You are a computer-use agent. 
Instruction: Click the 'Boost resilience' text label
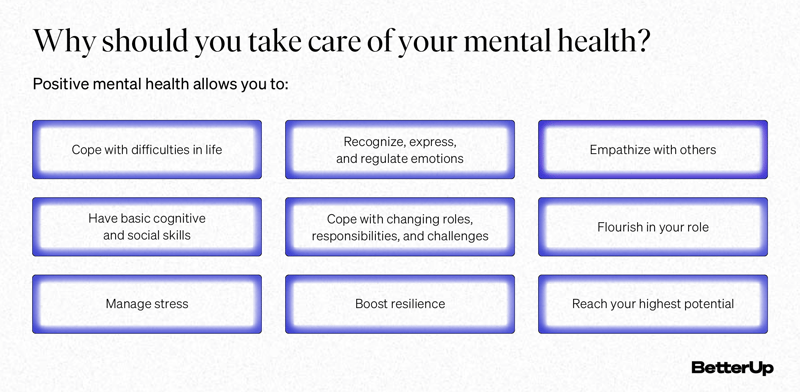pos(400,304)
